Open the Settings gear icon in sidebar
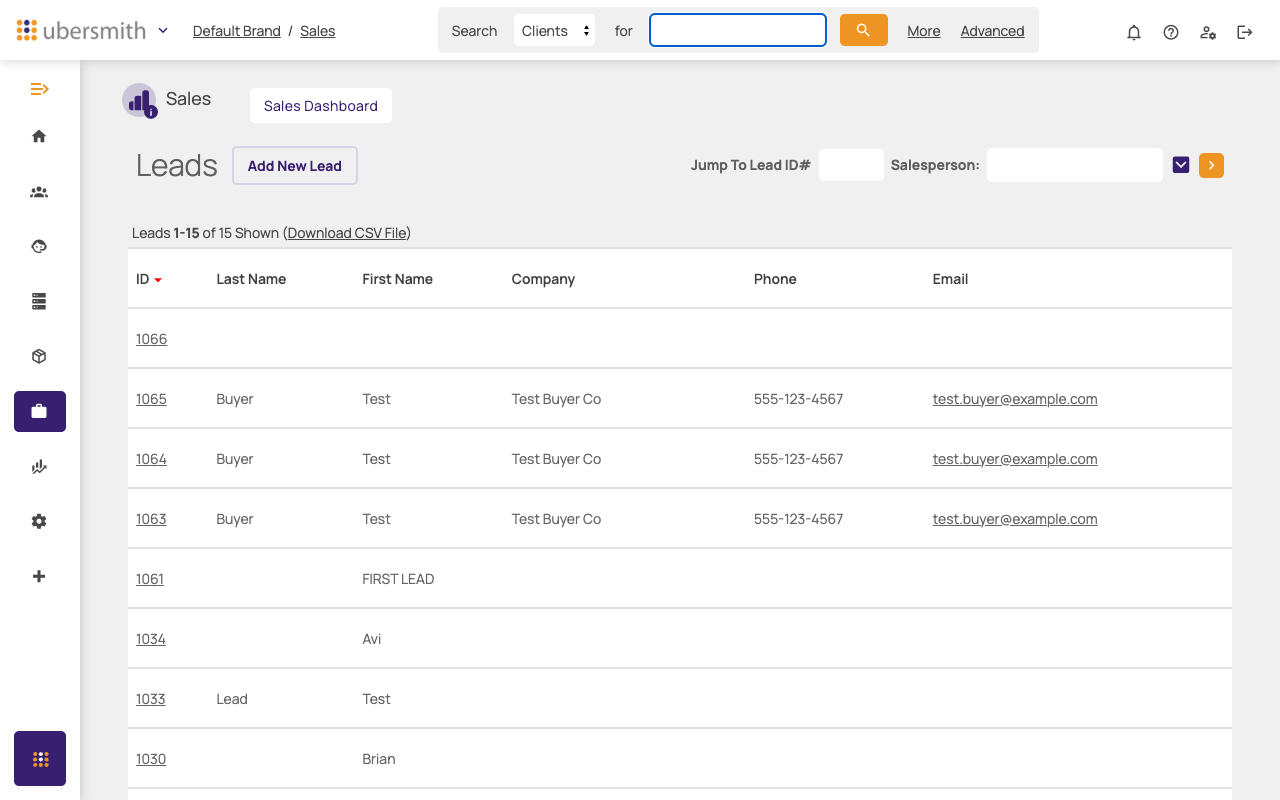This screenshot has width=1280, height=800. [39, 521]
